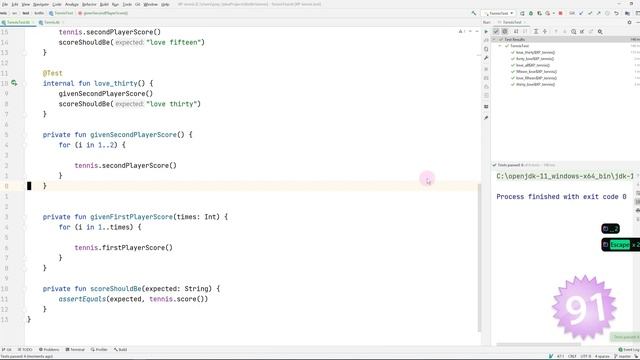Switch to Tennis.kt editor tab

coord(52,22)
